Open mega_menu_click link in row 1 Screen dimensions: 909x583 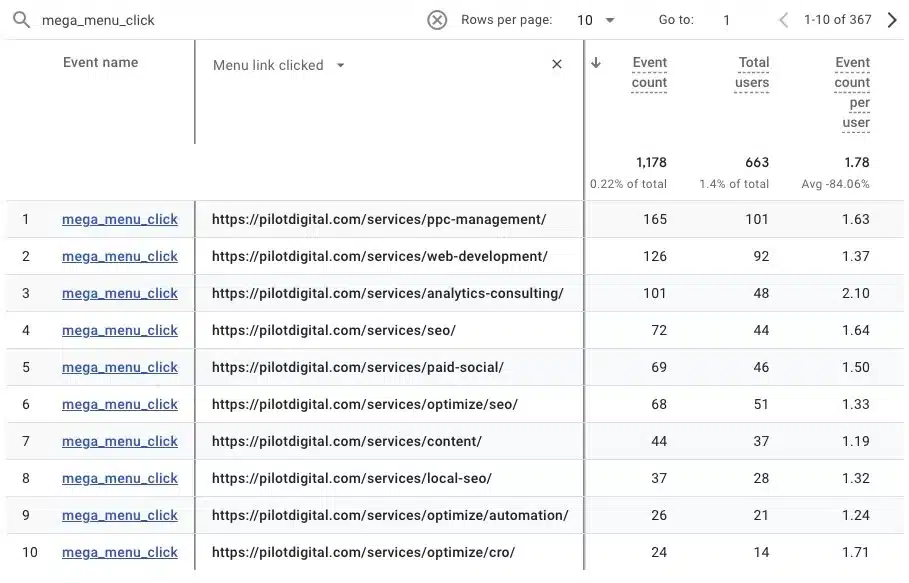coord(120,220)
